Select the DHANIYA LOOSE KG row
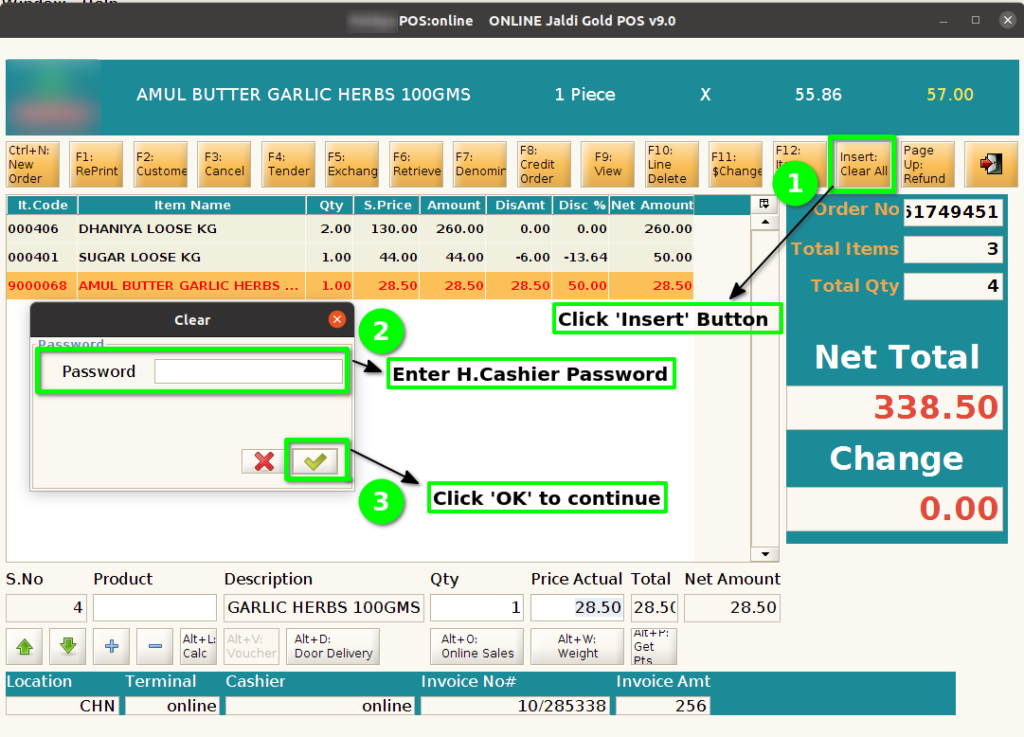1024x737 pixels. pos(350,229)
